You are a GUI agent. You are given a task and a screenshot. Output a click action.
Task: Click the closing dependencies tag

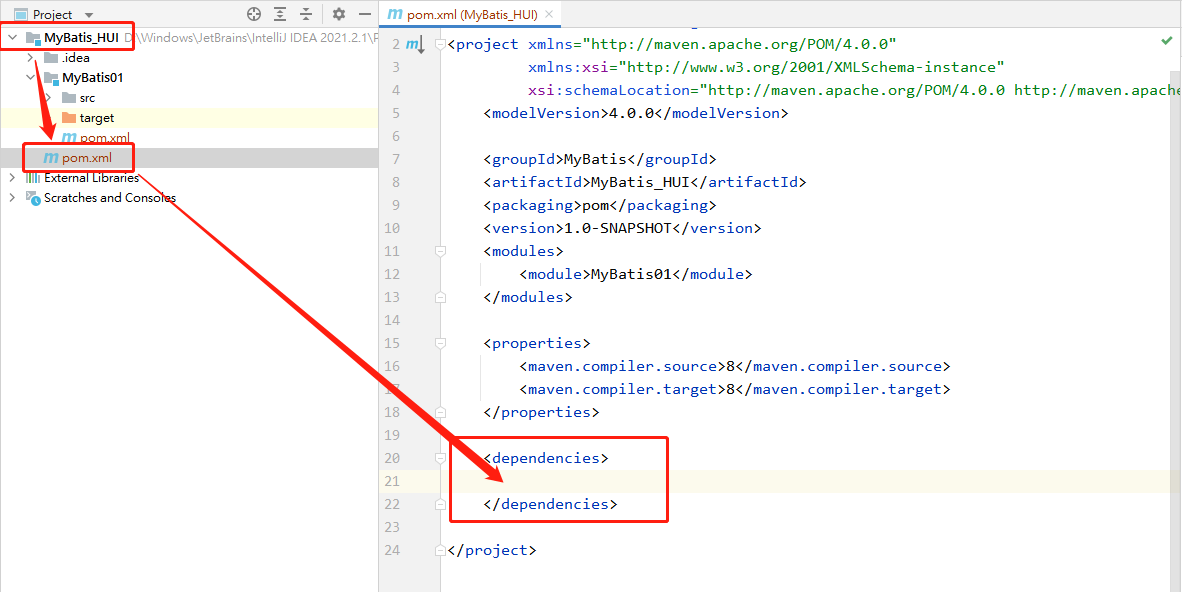[550, 504]
